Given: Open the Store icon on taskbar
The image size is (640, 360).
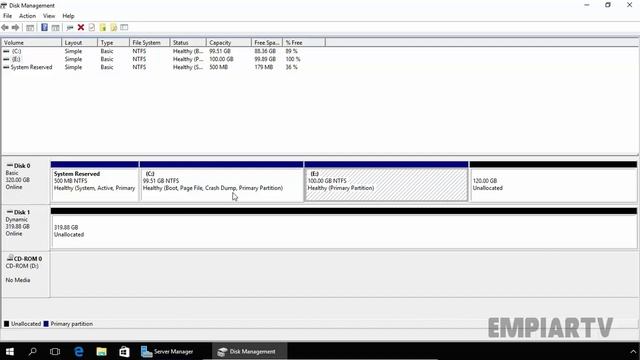Looking at the screenshot, I should click(x=124, y=351).
